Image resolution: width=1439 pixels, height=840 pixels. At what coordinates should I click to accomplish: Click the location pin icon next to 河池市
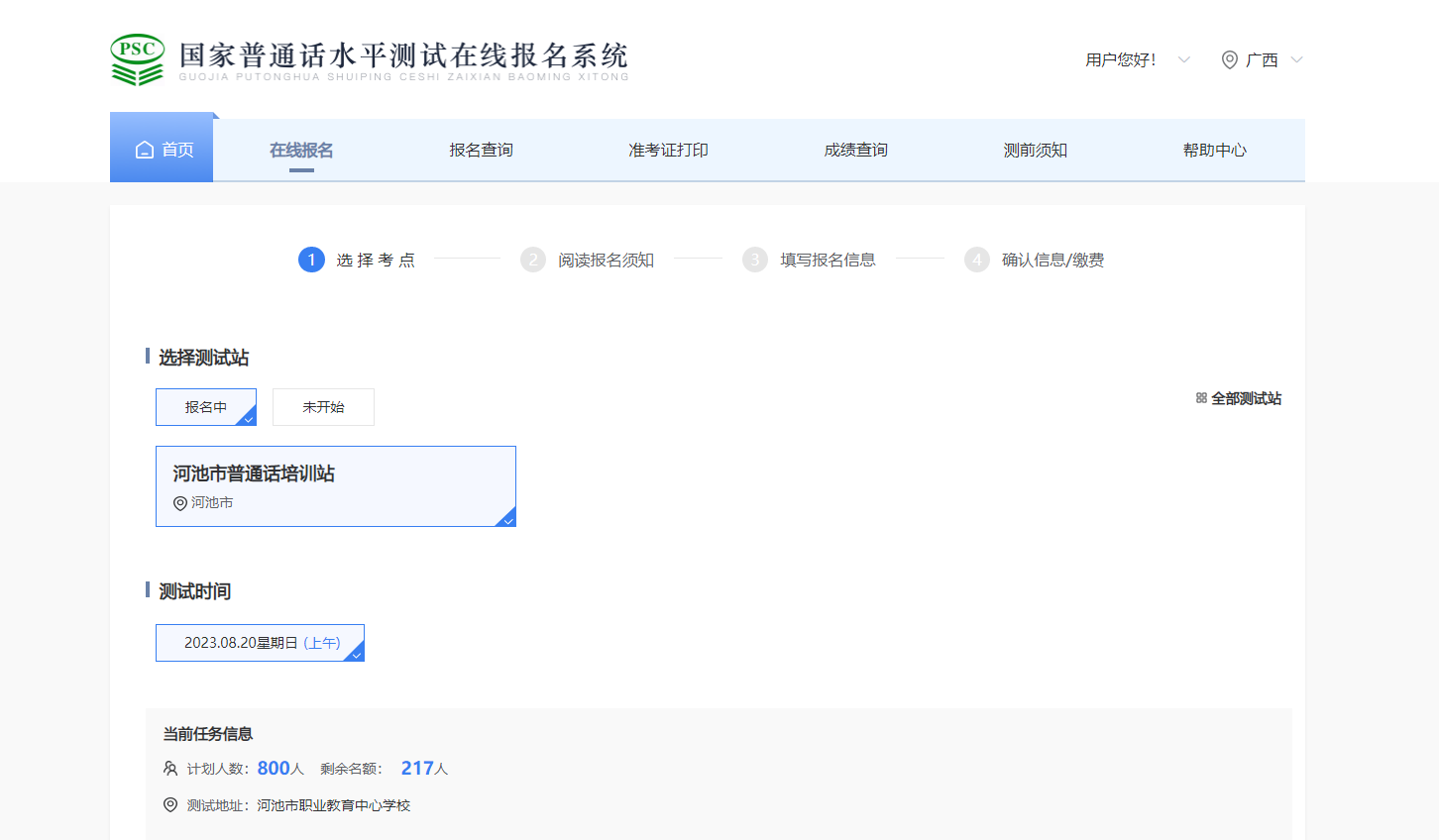(x=180, y=503)
